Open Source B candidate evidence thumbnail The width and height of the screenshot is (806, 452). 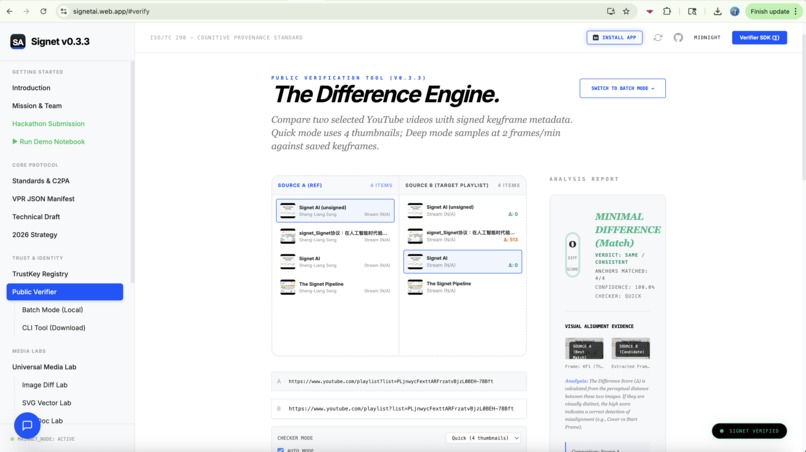(631, 349)
